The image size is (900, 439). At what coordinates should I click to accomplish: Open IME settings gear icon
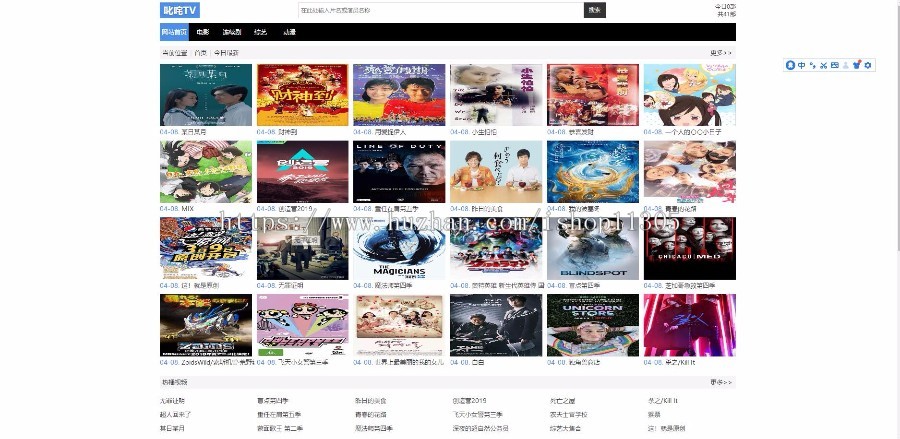(867, 65)
